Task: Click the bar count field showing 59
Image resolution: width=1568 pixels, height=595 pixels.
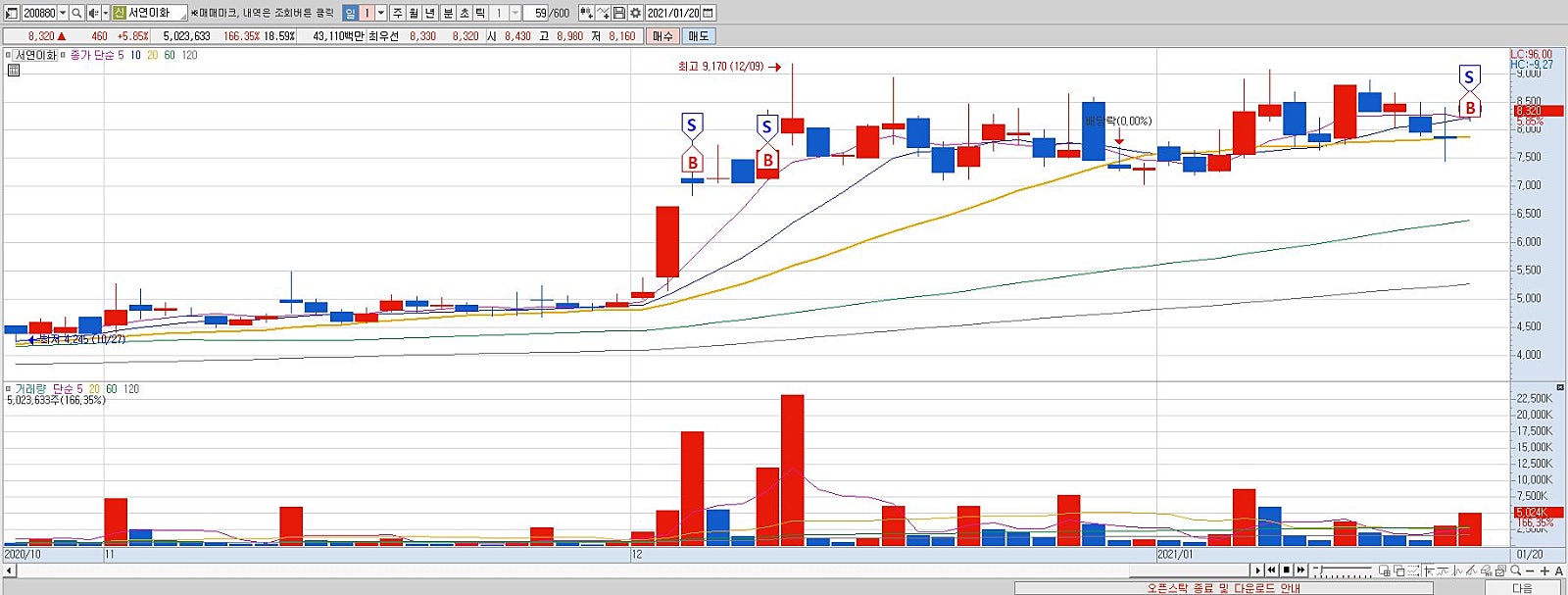Action: click(x=535, y=13)
